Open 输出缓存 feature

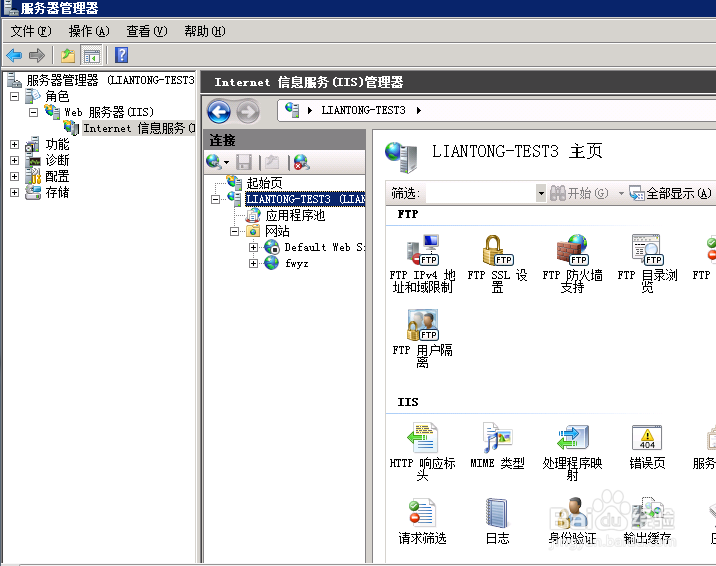pyautogui.click(x=647, y=521)
